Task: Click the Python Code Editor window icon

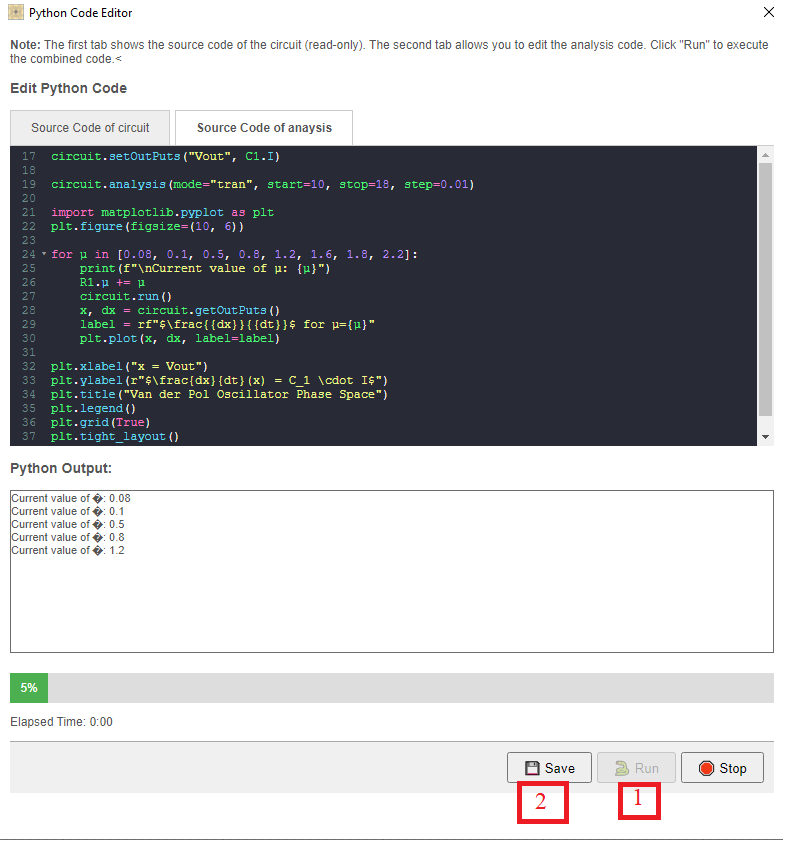Action: click(x=16, y=12)
